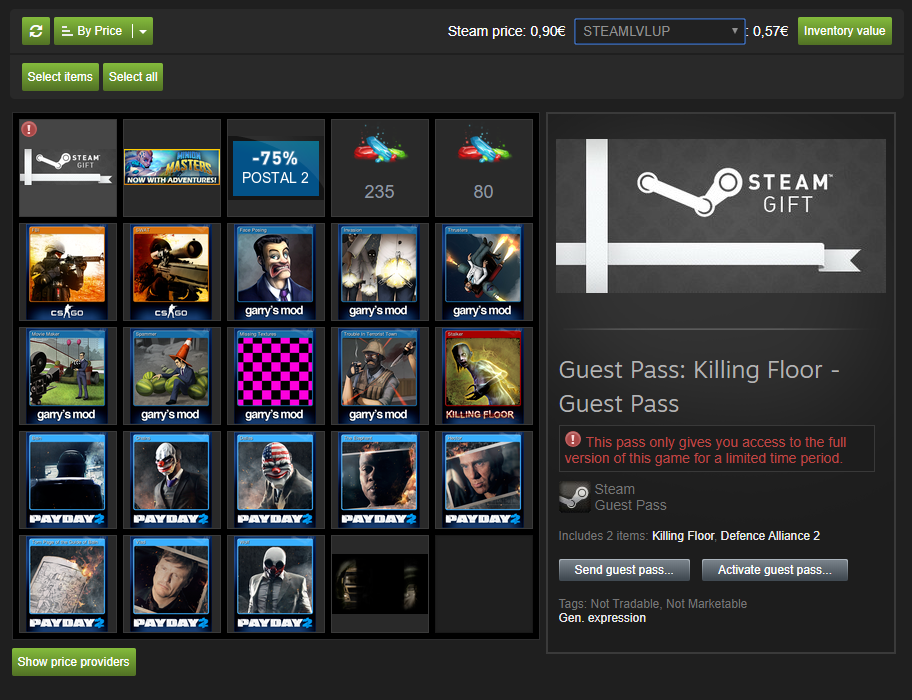Click the red alert icon on Steam Gift item
This screenshot has height=700, width=912.
(29, 128)
